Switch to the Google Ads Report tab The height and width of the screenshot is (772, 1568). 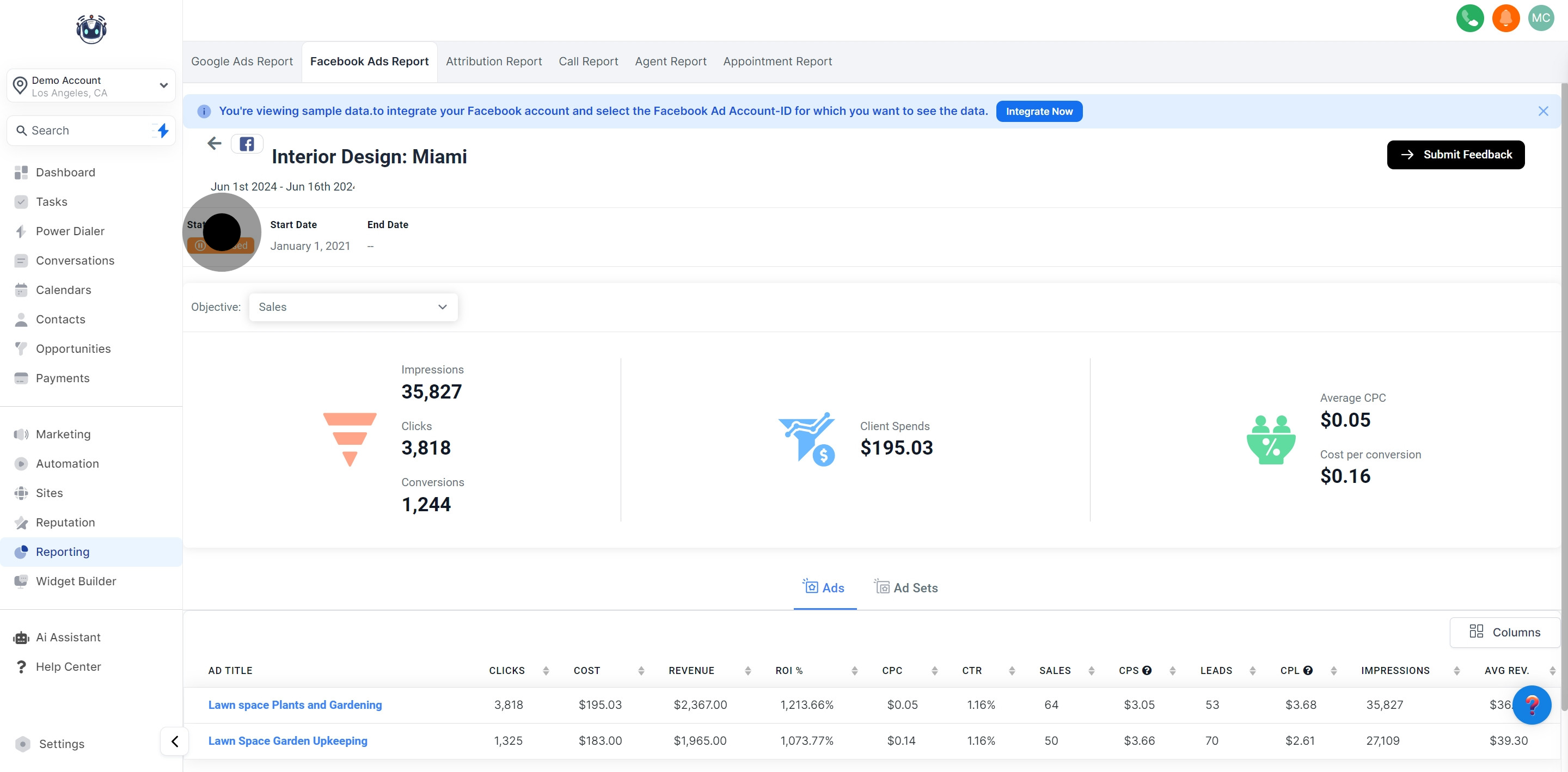tap(242, 62)
